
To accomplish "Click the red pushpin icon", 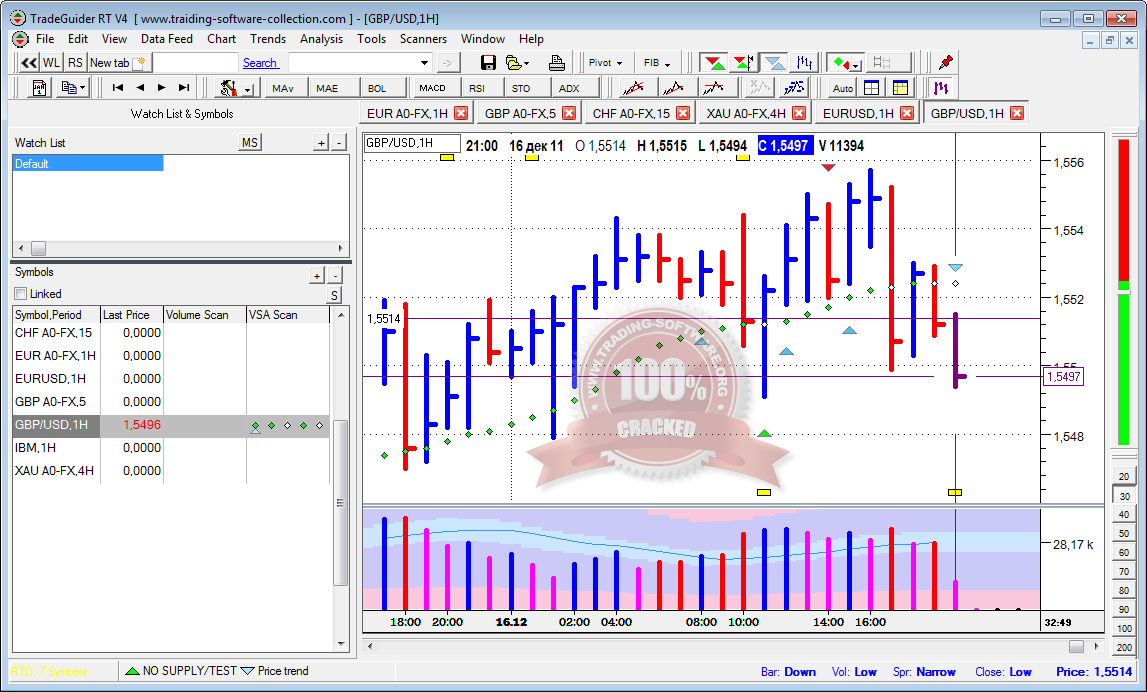I will (945, 63).
